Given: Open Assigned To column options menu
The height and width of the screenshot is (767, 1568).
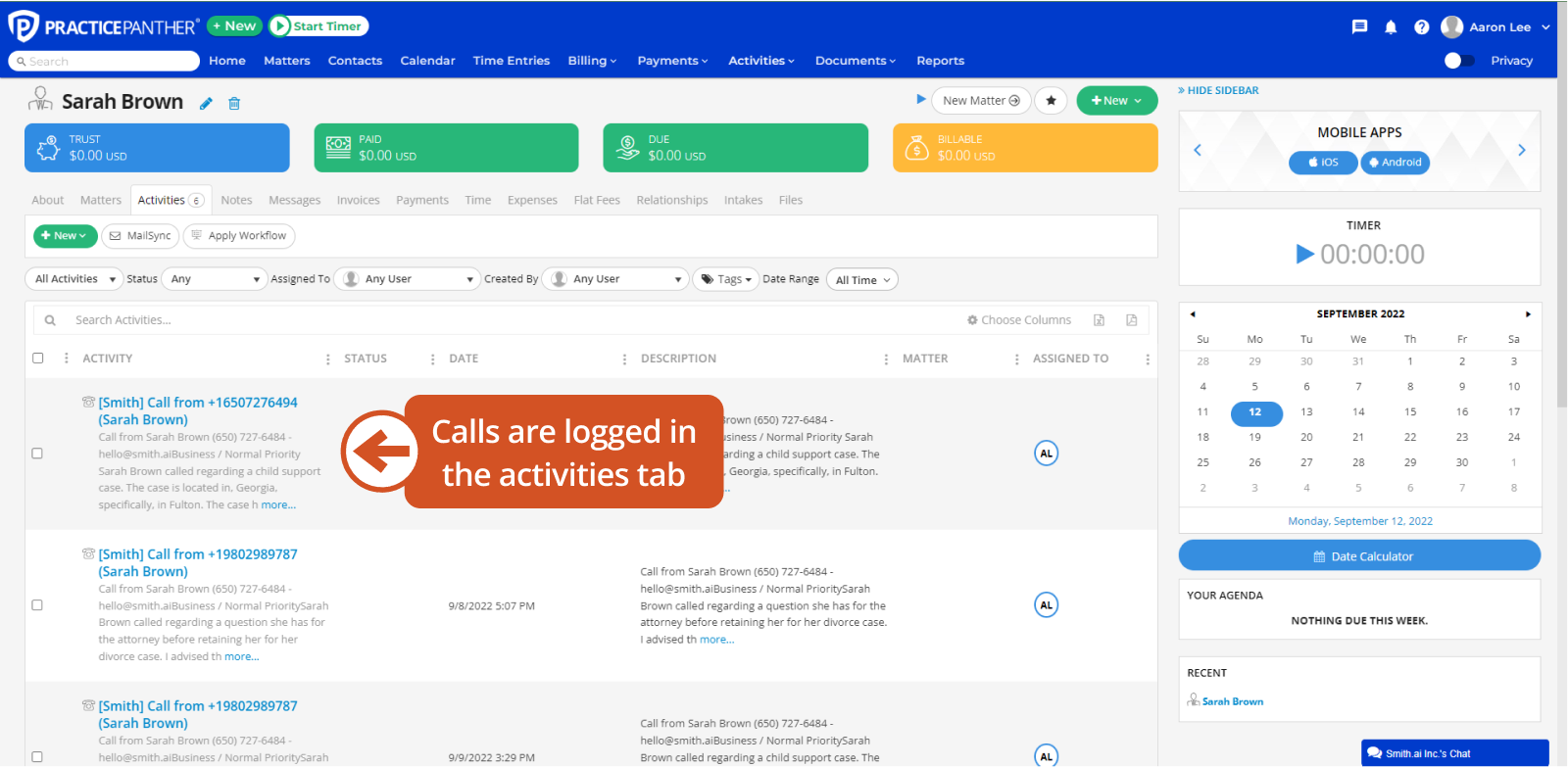Looking at the screenshot, I should point(1147,360).
